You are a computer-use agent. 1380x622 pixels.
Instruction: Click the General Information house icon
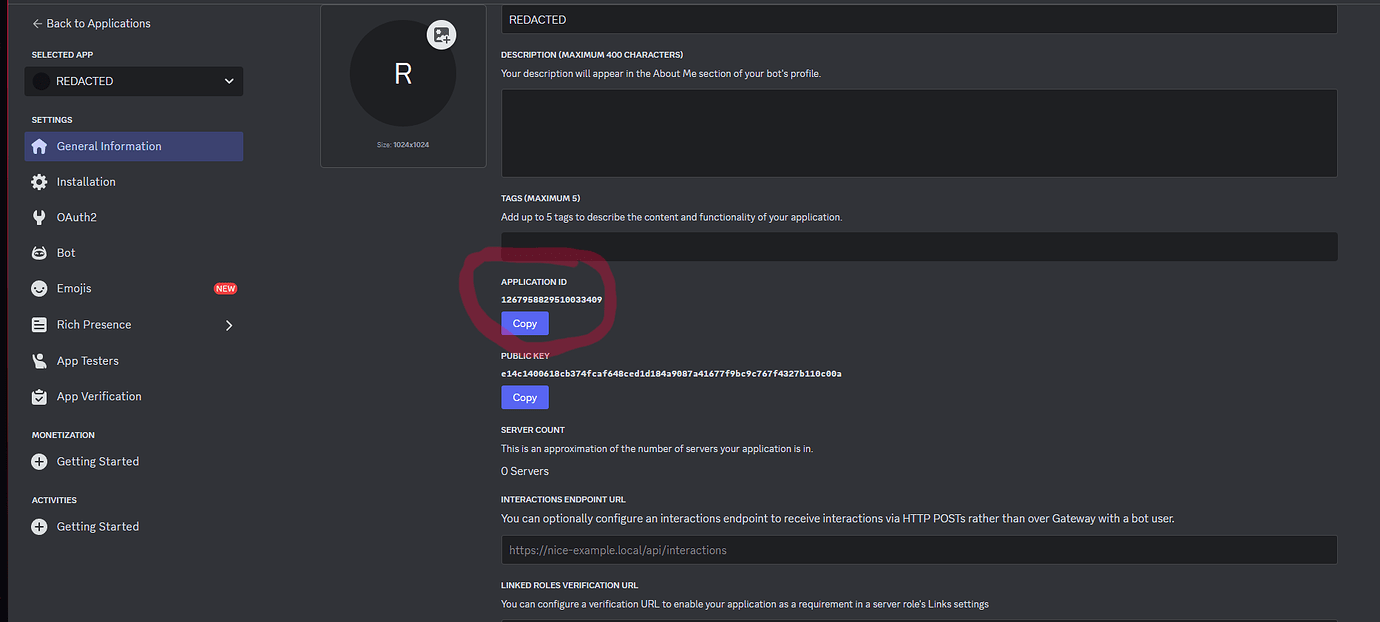click(38, 146)
